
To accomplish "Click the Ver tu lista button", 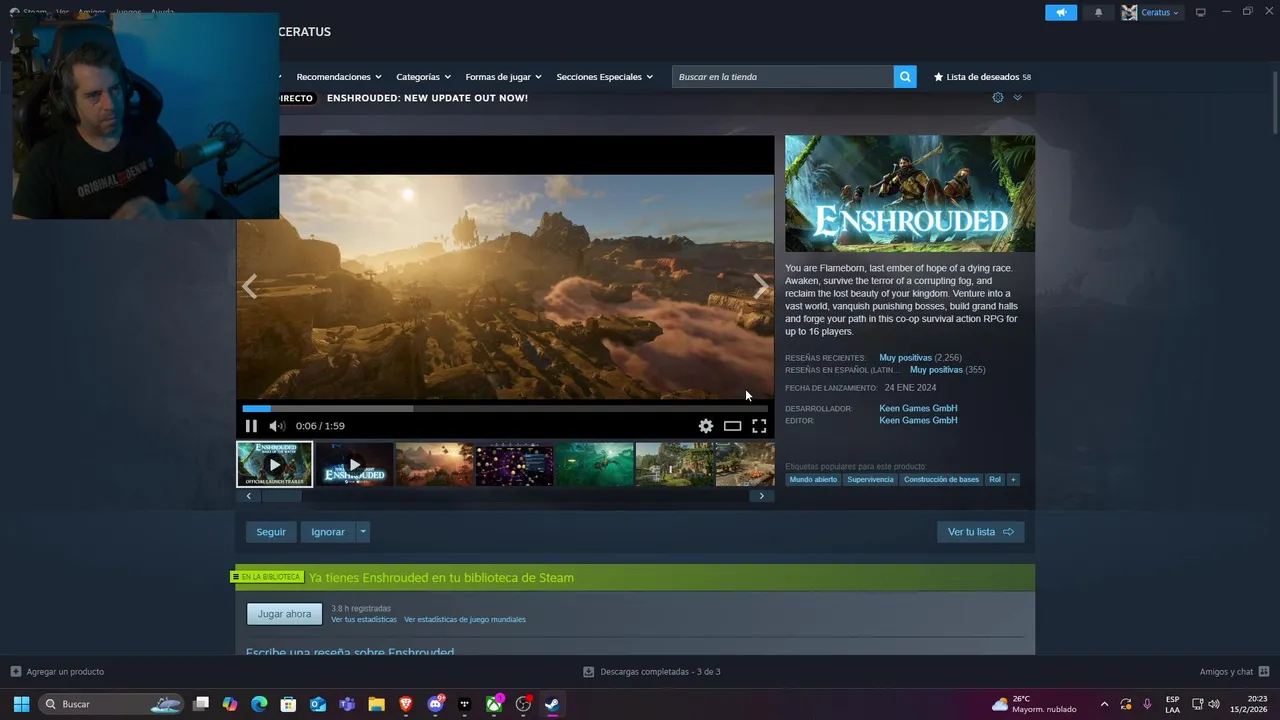I will pos(980,532).
